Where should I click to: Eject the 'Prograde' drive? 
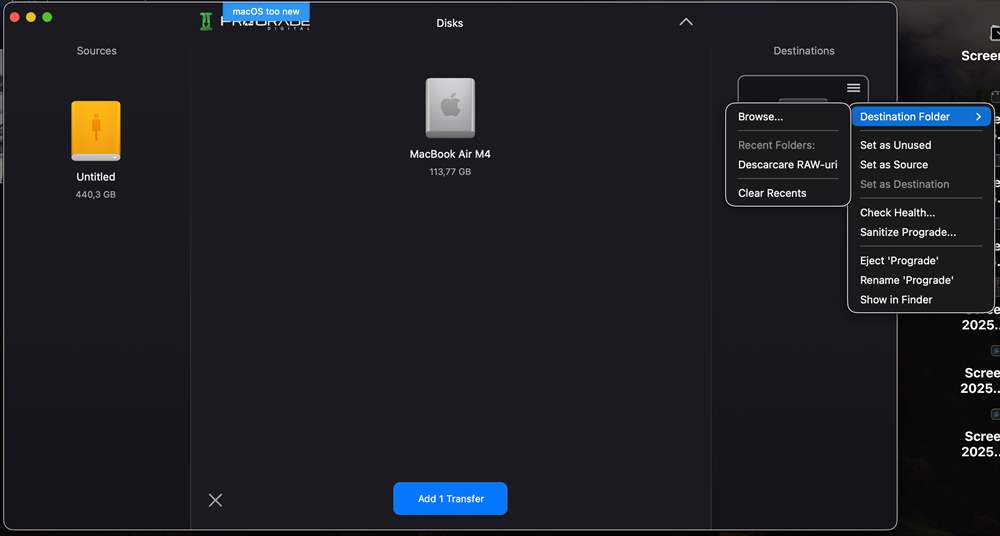click(898, 261)
